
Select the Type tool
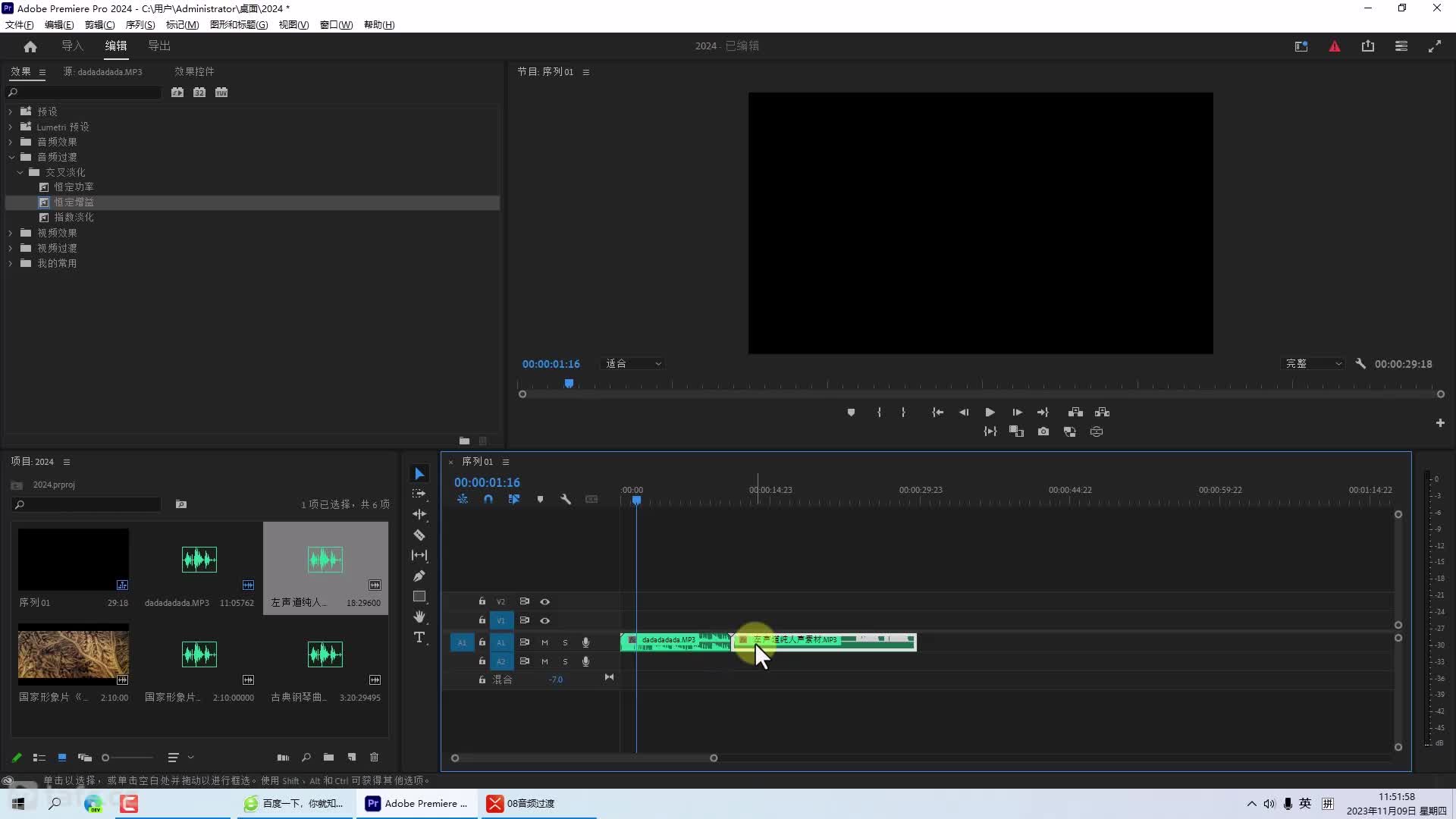tap(419, 638)
